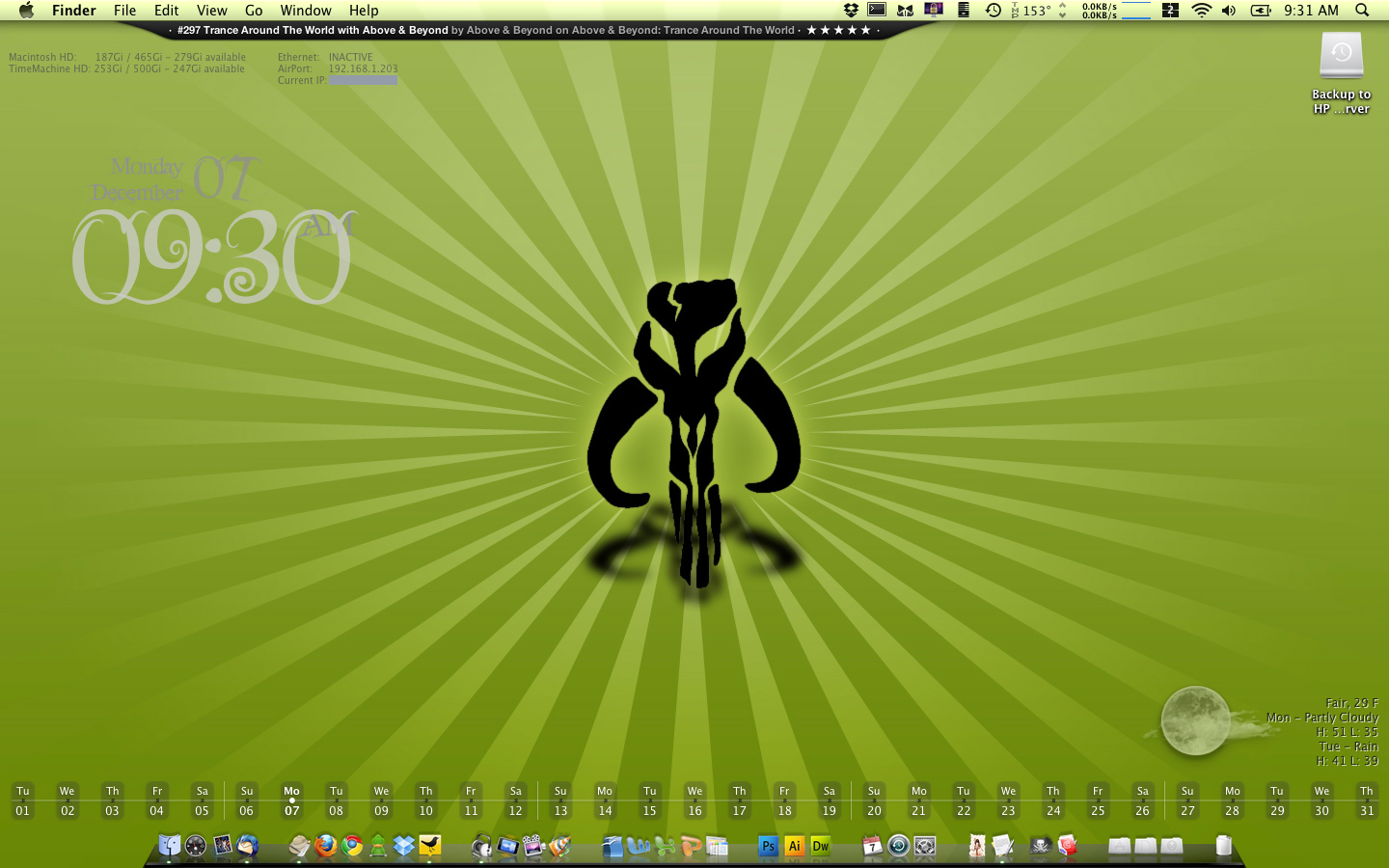This screenshot has width=1389, height=868.
Task: Open the Word 'W' icon in dock
Action: point(639,846)
